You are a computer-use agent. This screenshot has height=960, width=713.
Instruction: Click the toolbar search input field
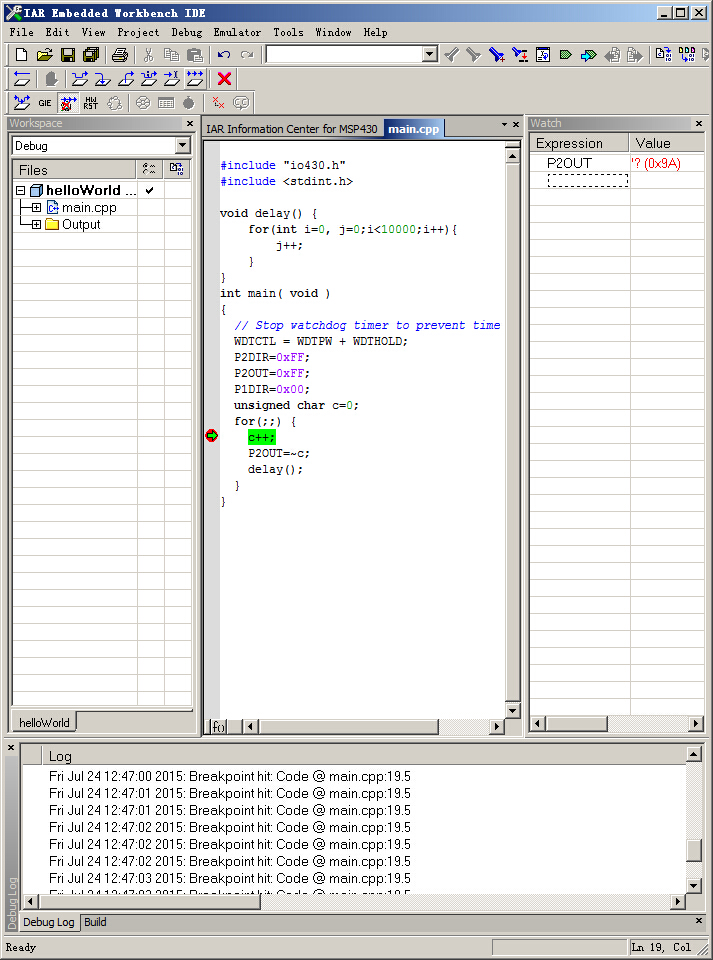345,54
